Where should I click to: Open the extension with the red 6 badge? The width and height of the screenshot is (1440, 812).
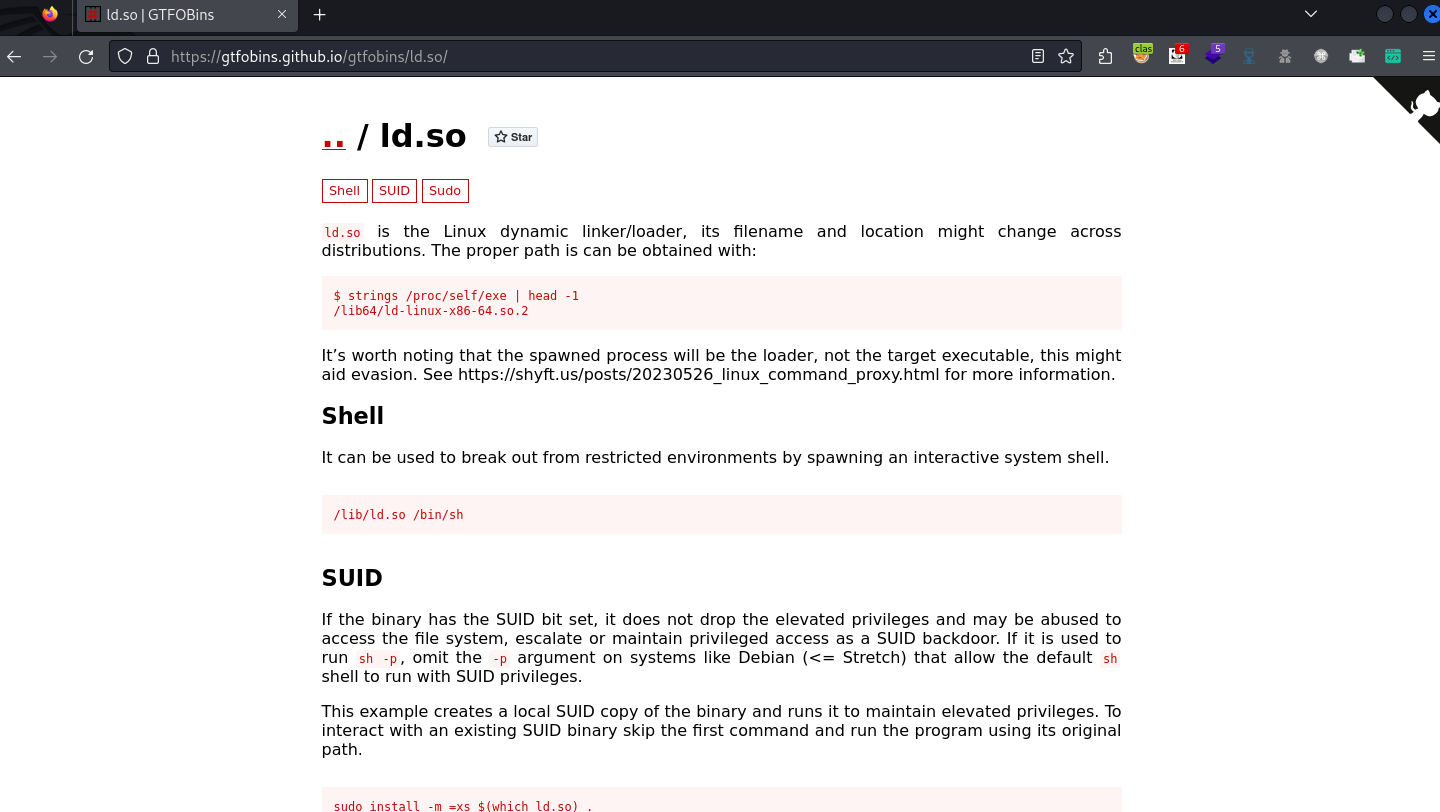pyautogui.click(x=1178, y=55)
